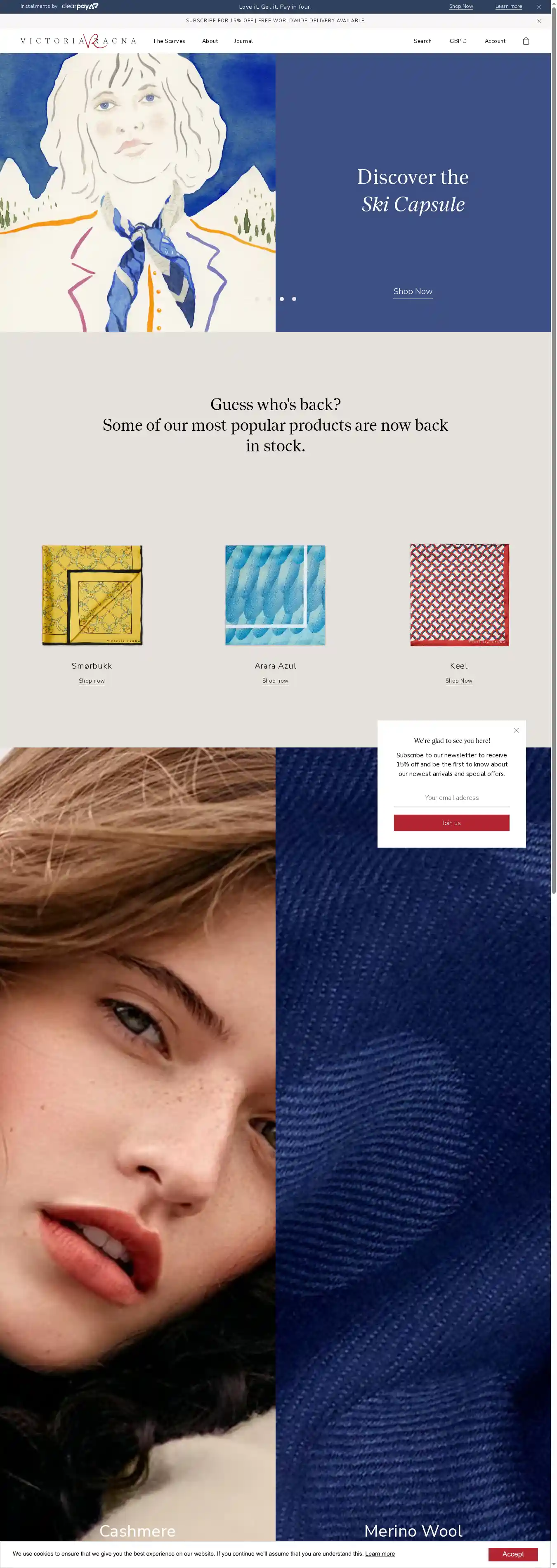Open the shopping bag icon

click(526, 41)
